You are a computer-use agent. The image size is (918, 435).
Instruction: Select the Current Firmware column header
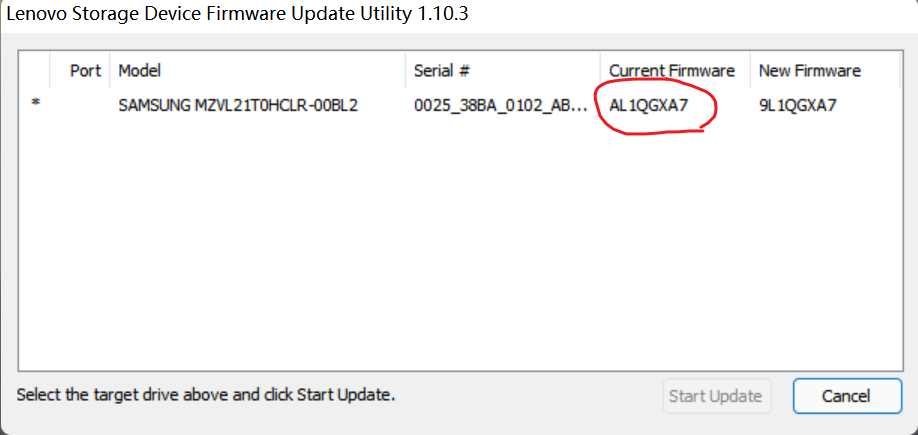(x=672, y=71)
